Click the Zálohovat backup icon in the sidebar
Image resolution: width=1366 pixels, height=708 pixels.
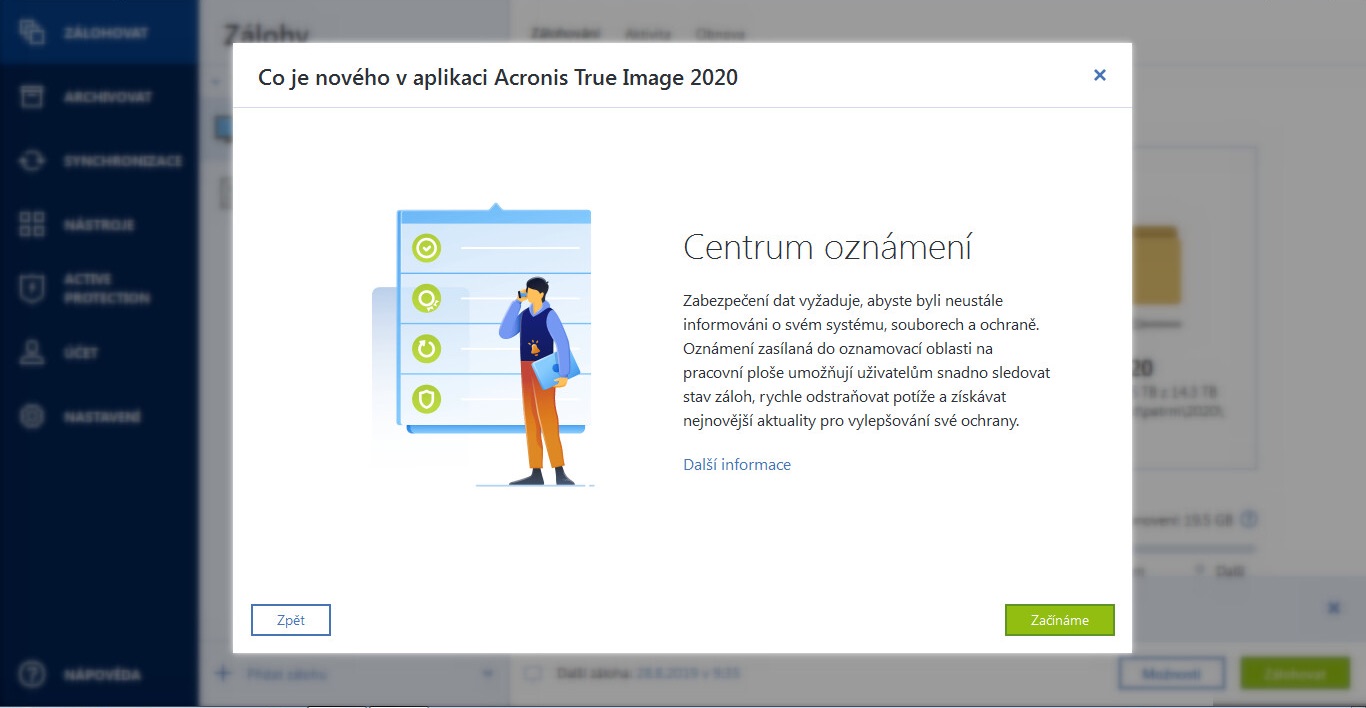pos(32,32)
